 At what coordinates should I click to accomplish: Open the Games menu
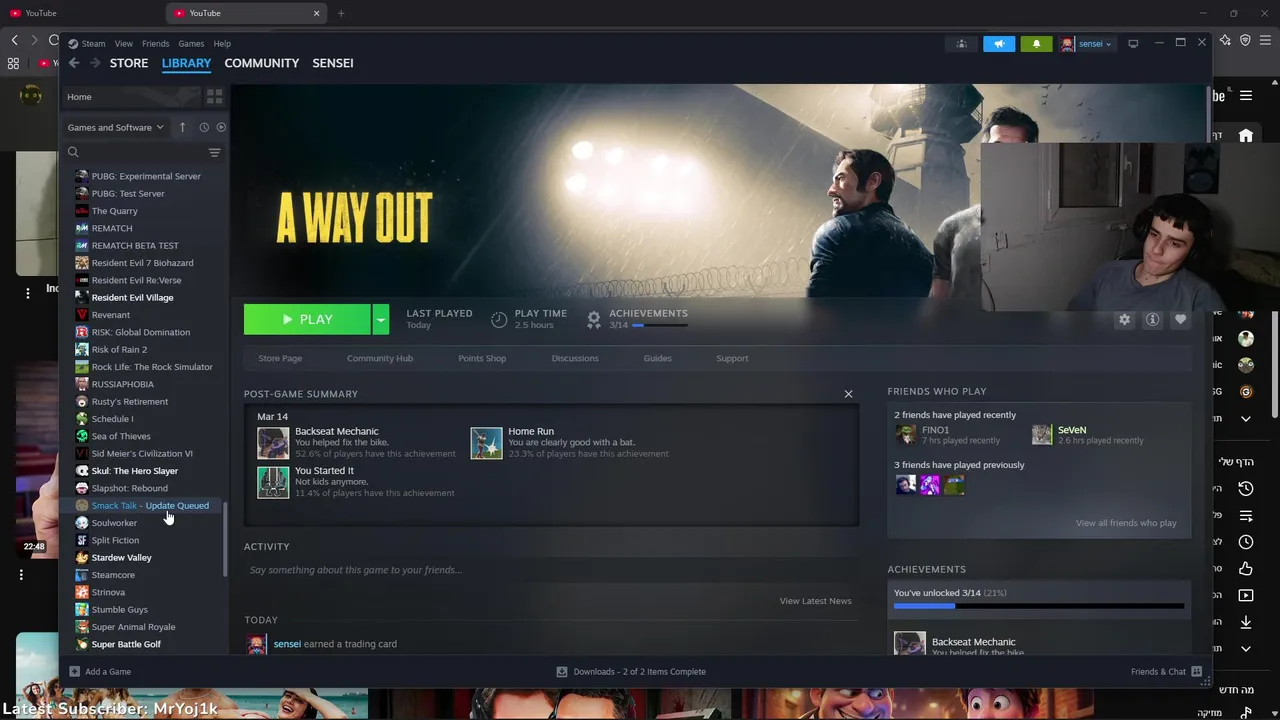[x=191, y=44]
